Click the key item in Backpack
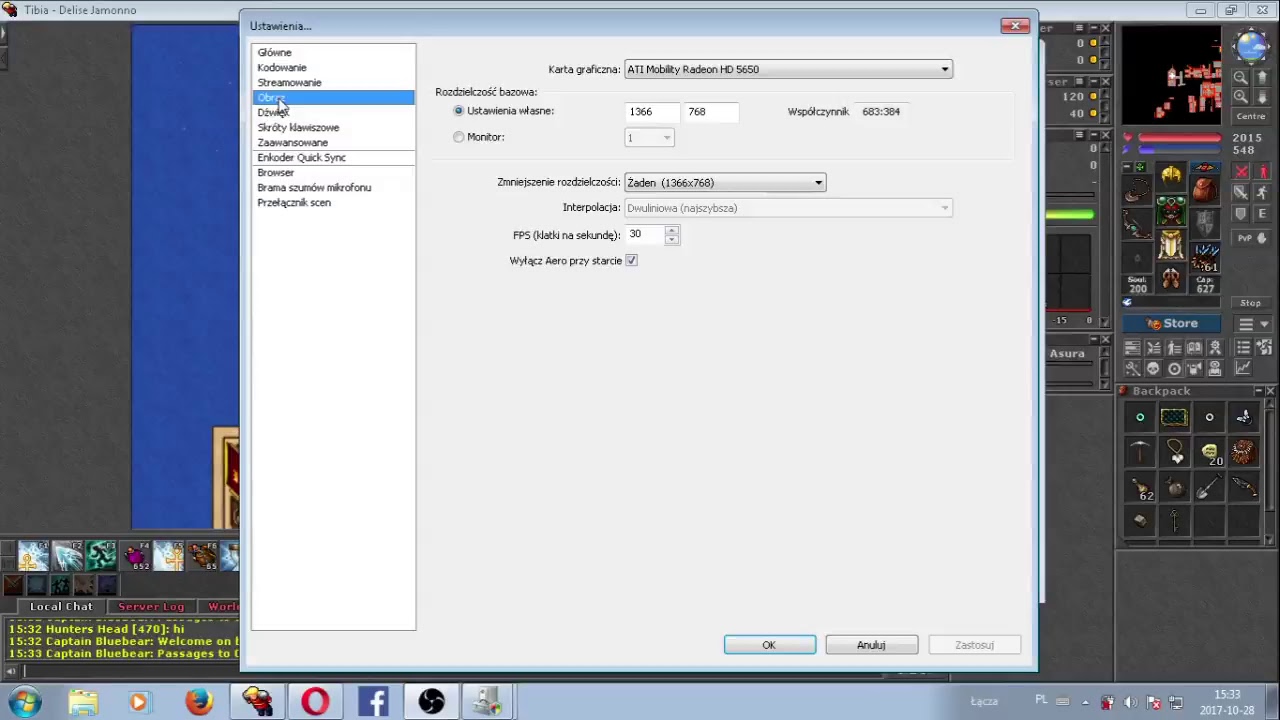 (x=1175, y=522)
